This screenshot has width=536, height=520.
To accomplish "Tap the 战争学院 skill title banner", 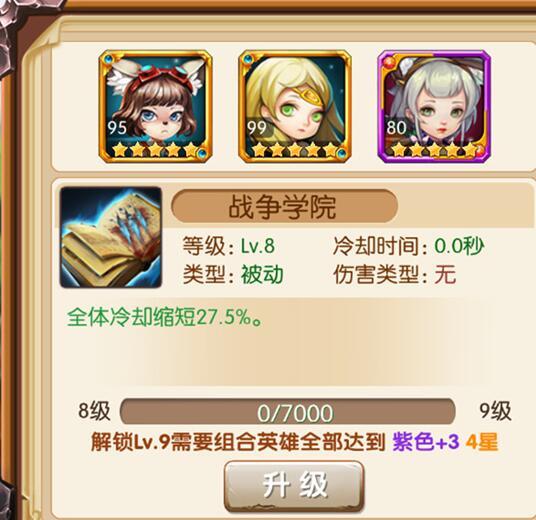I will (x=284, y=206).
